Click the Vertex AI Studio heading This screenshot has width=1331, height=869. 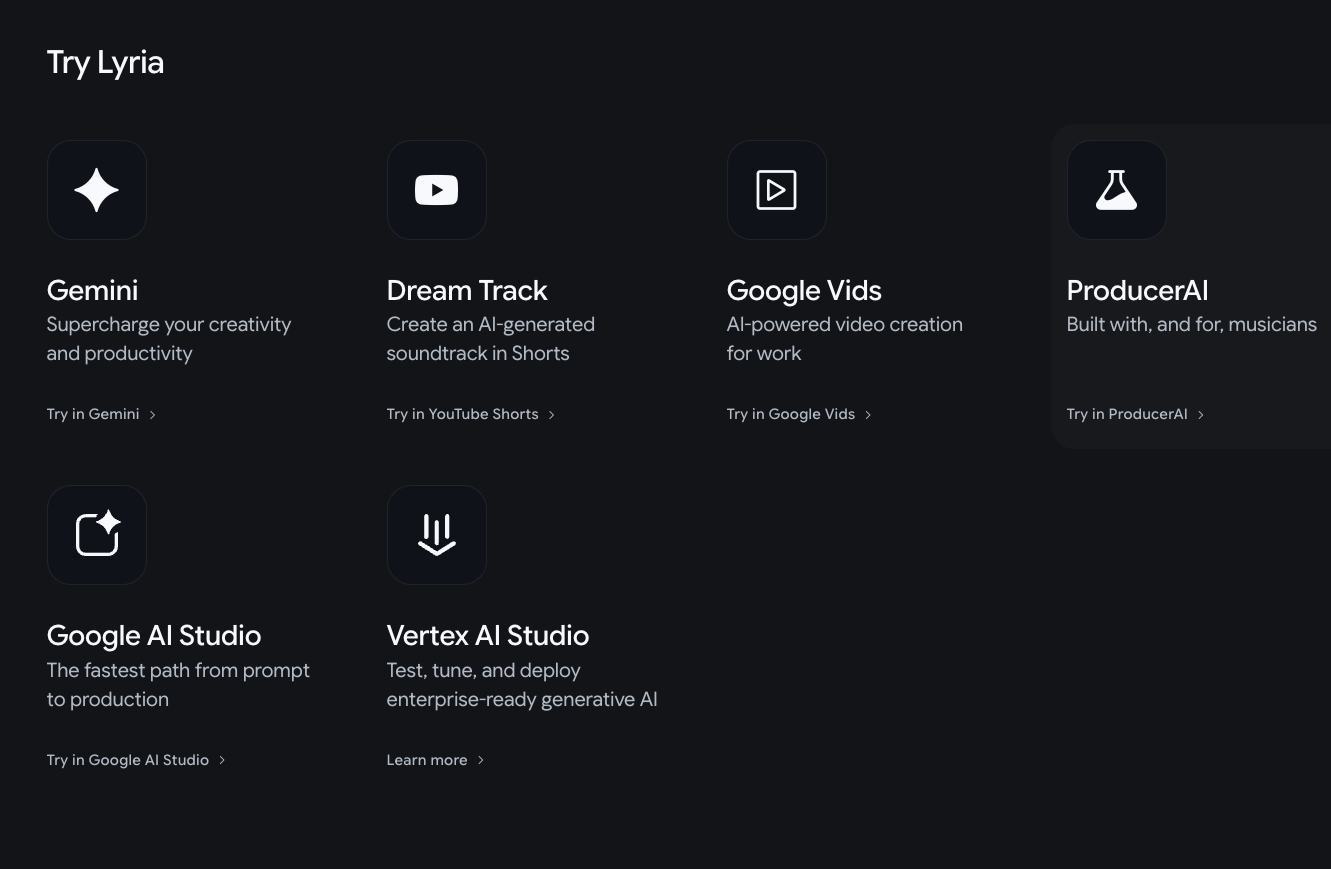(x=487, y=635)
